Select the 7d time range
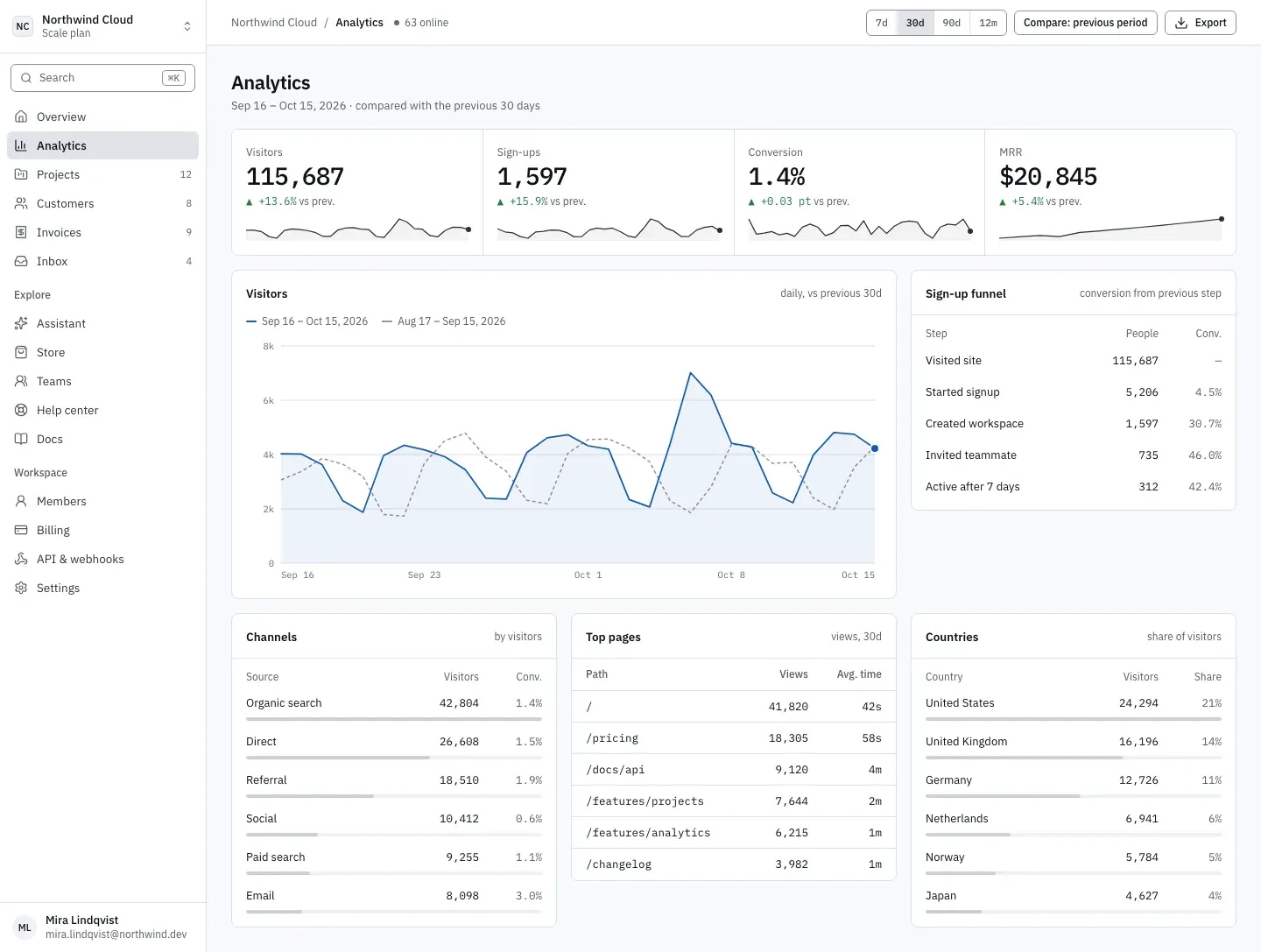 (882, 23)
